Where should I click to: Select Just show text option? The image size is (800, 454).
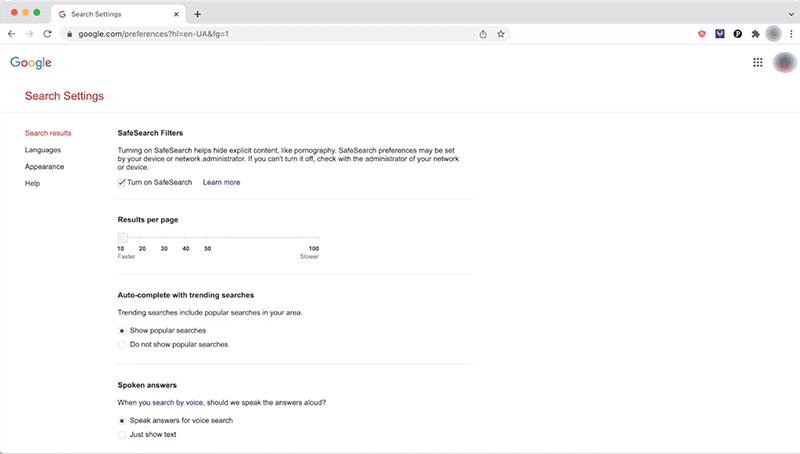[x=121, y=435]
